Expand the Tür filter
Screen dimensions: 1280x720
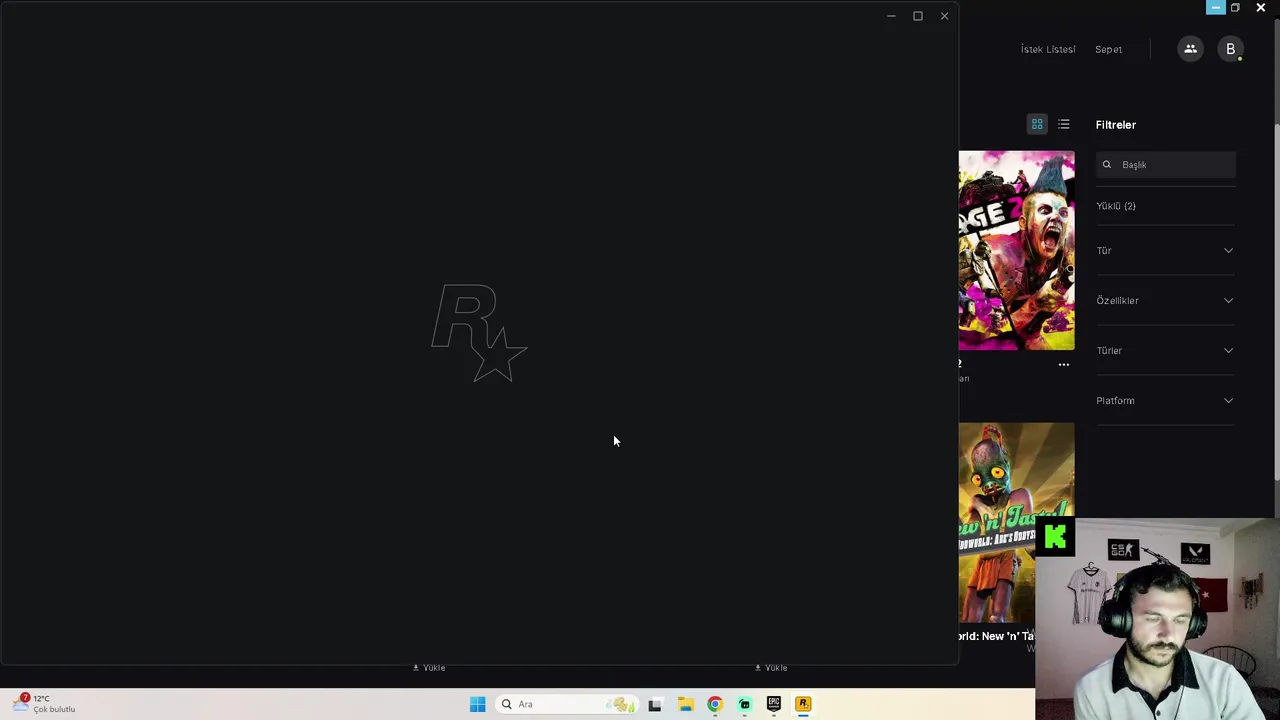tap(1165, 251)
